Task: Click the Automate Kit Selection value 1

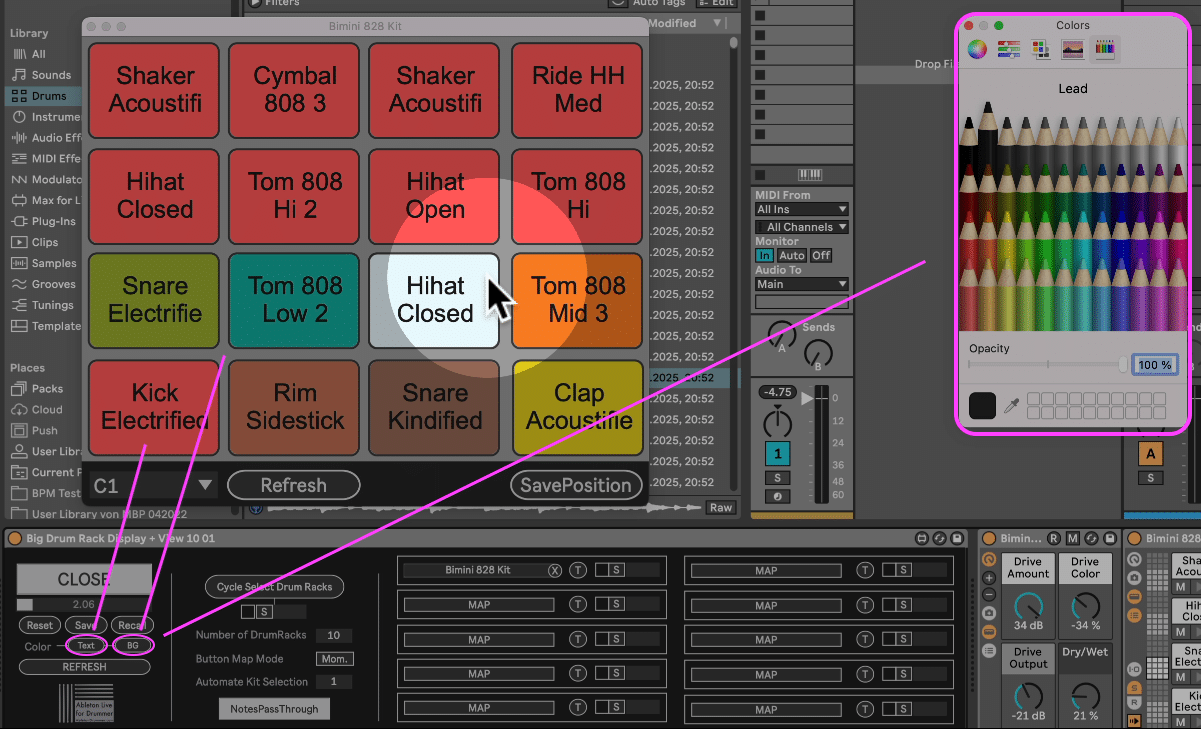Action: 333,681
